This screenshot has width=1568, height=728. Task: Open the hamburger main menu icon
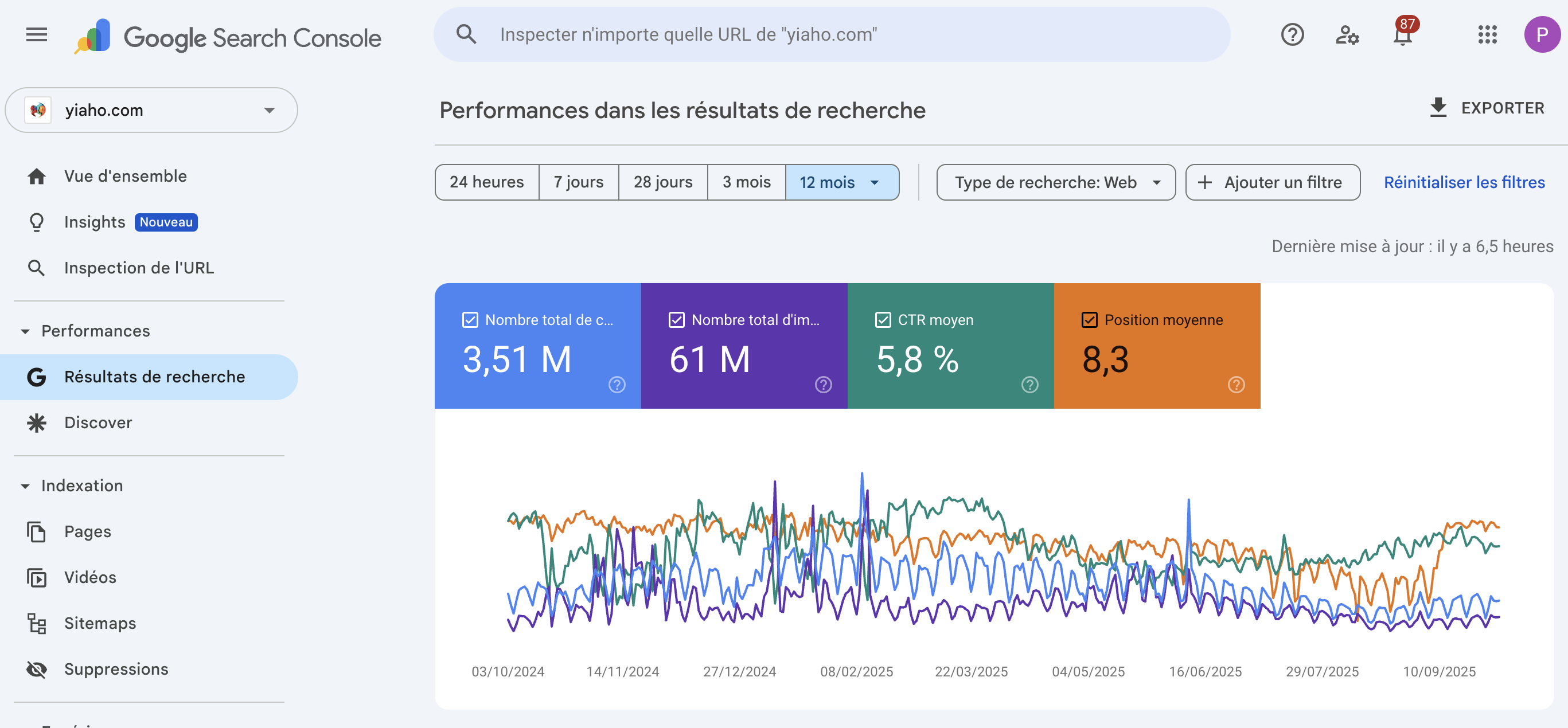pyautogui.click(x=37, y=34)
